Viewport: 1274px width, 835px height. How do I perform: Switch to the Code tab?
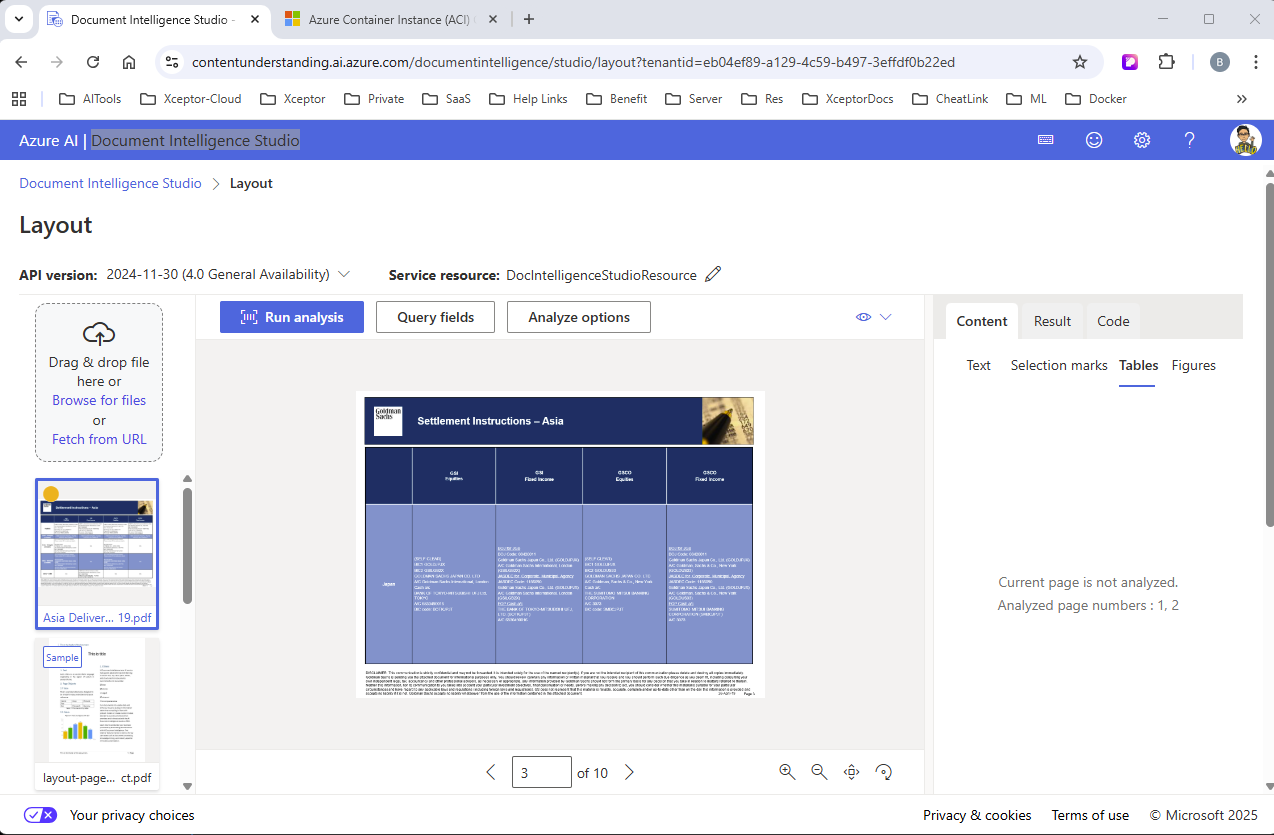pyautogui.click(x=1113, y=321)
